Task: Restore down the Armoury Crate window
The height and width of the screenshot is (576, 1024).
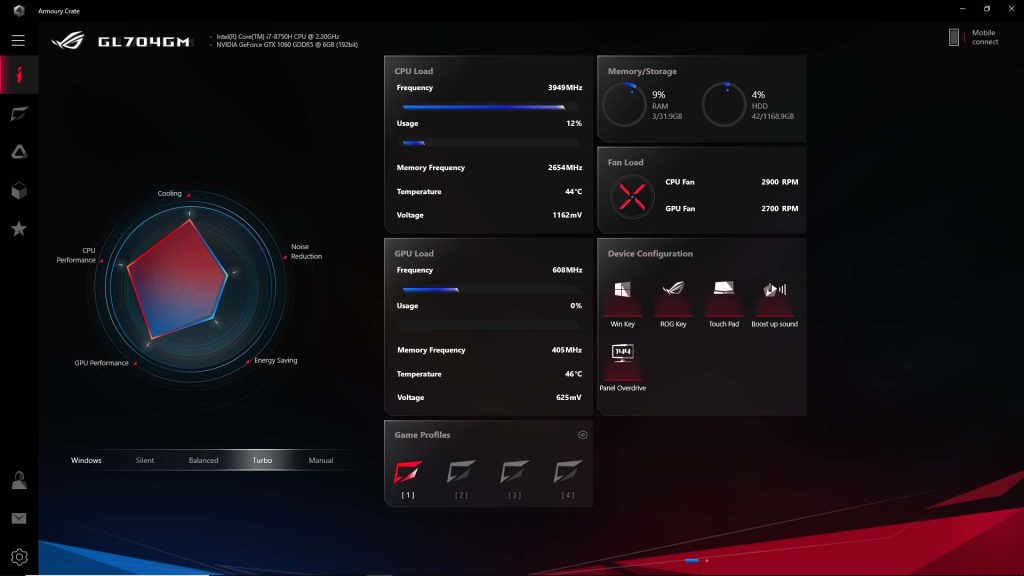Action: (x=987, y=9)
